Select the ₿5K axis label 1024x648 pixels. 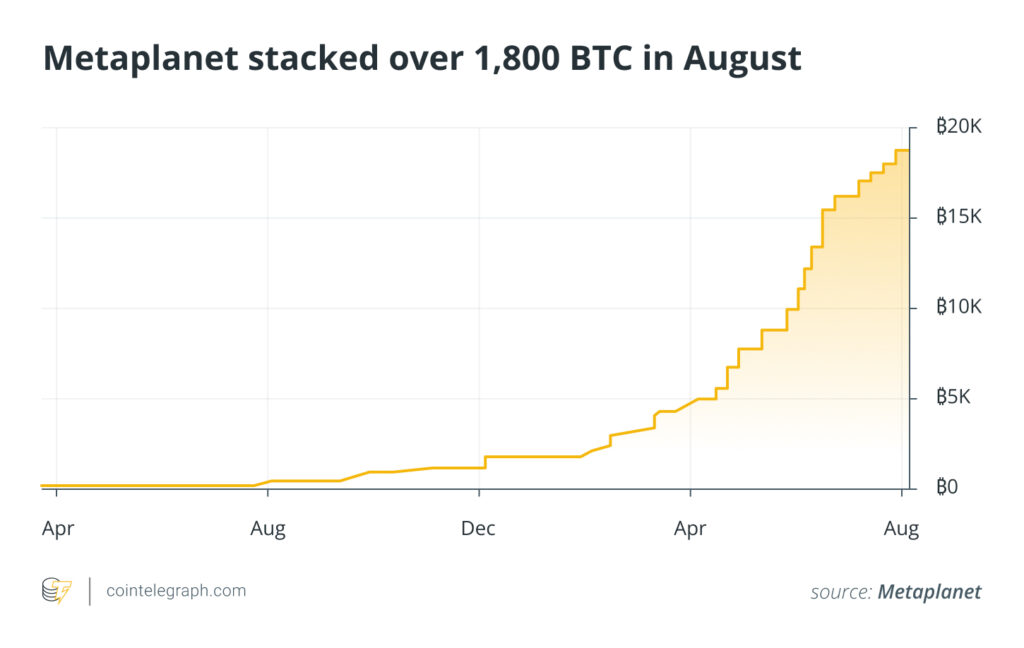click(954, 398)
